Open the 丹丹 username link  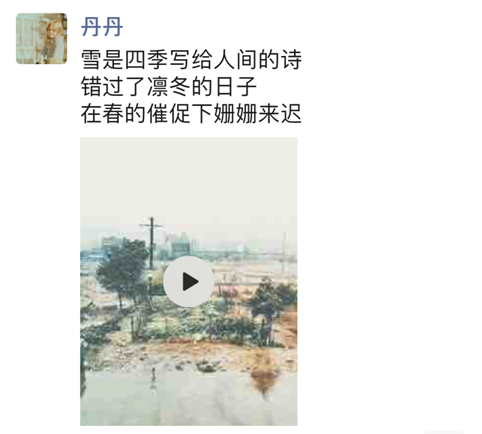coord(102,27)
